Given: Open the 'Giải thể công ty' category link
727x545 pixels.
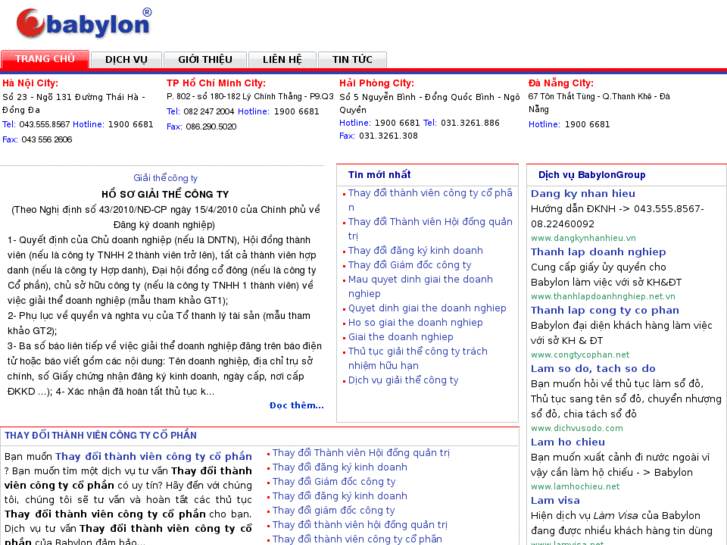Looking at the screenshot, I should pyautogui.click(x=166, y=178).
